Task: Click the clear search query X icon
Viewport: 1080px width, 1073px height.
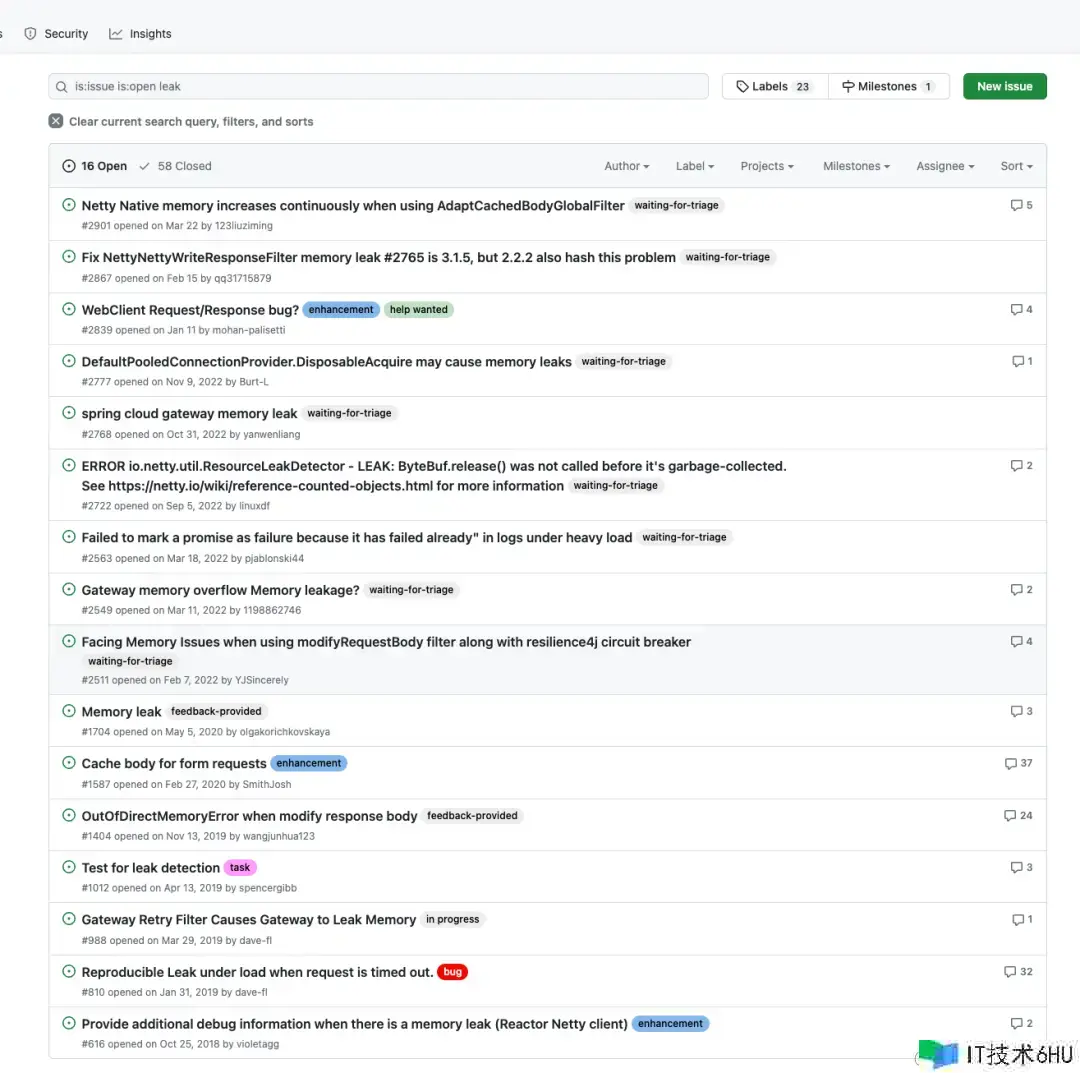Action: coord(56,121)
